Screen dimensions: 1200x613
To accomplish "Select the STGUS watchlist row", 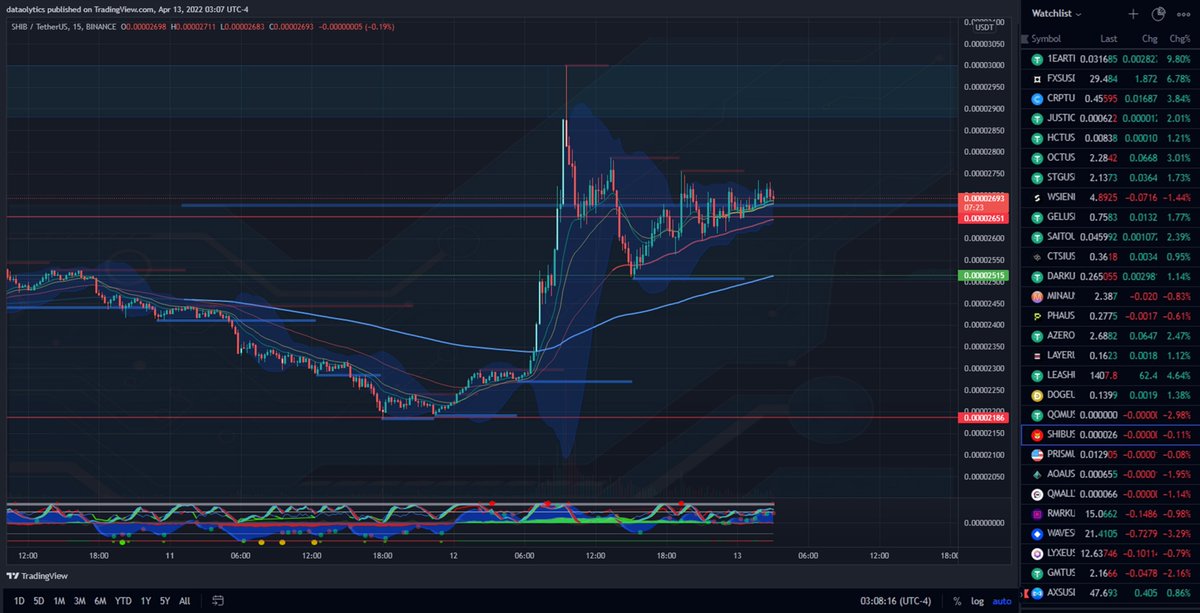I will pos(1110,177).
